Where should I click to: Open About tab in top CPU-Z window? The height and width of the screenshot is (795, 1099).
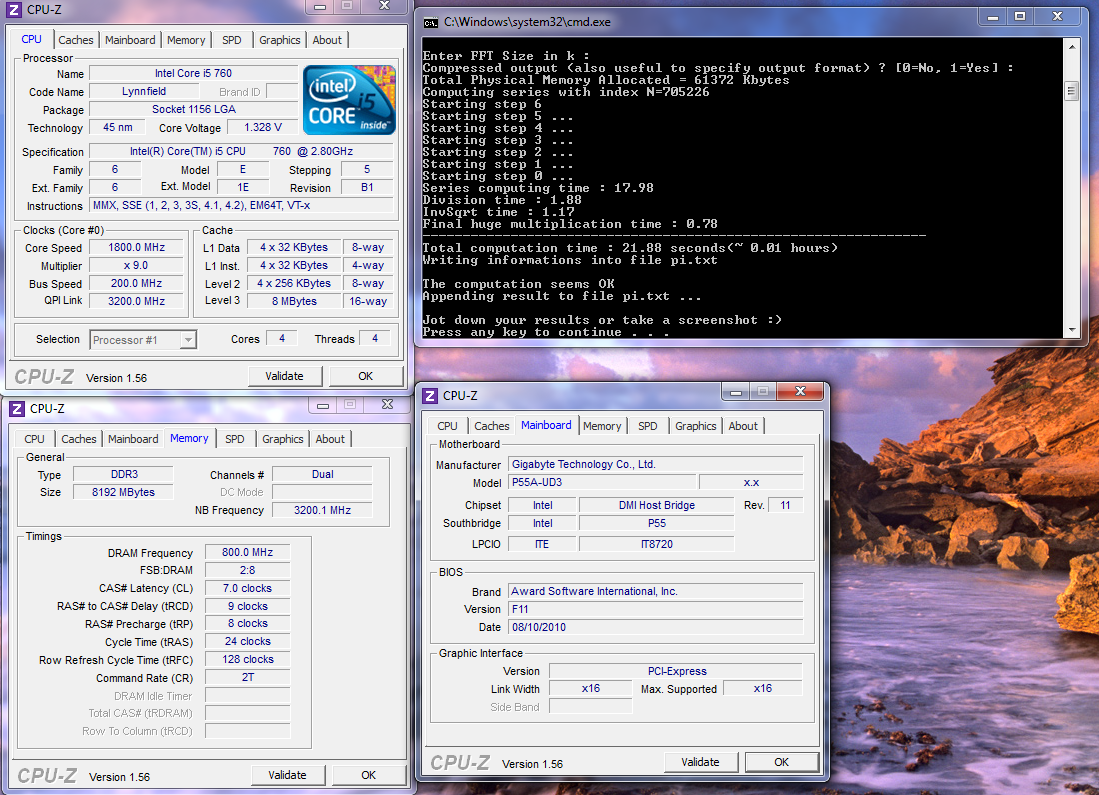327,40
